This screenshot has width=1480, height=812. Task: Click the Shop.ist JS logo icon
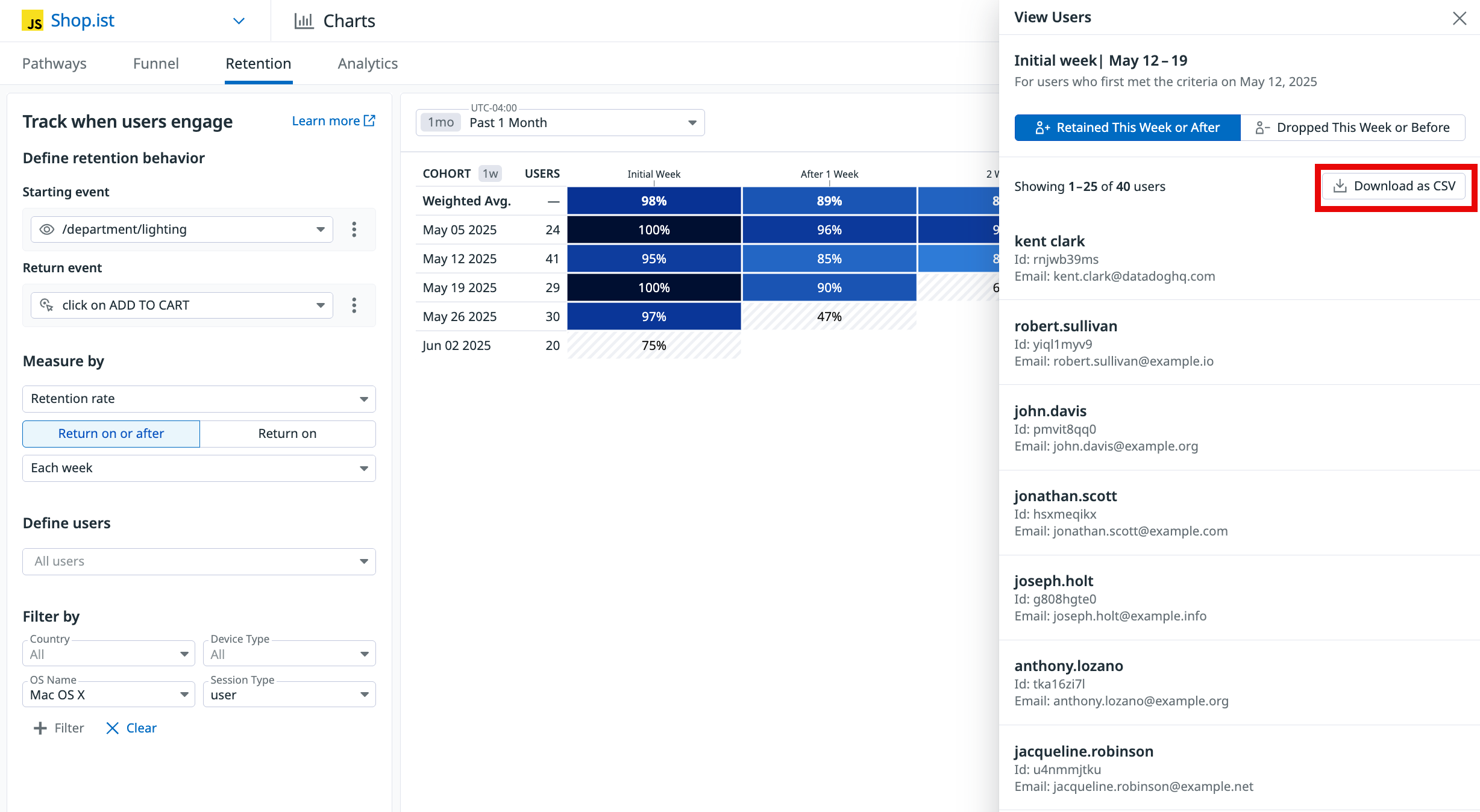[x=33, y=21]
